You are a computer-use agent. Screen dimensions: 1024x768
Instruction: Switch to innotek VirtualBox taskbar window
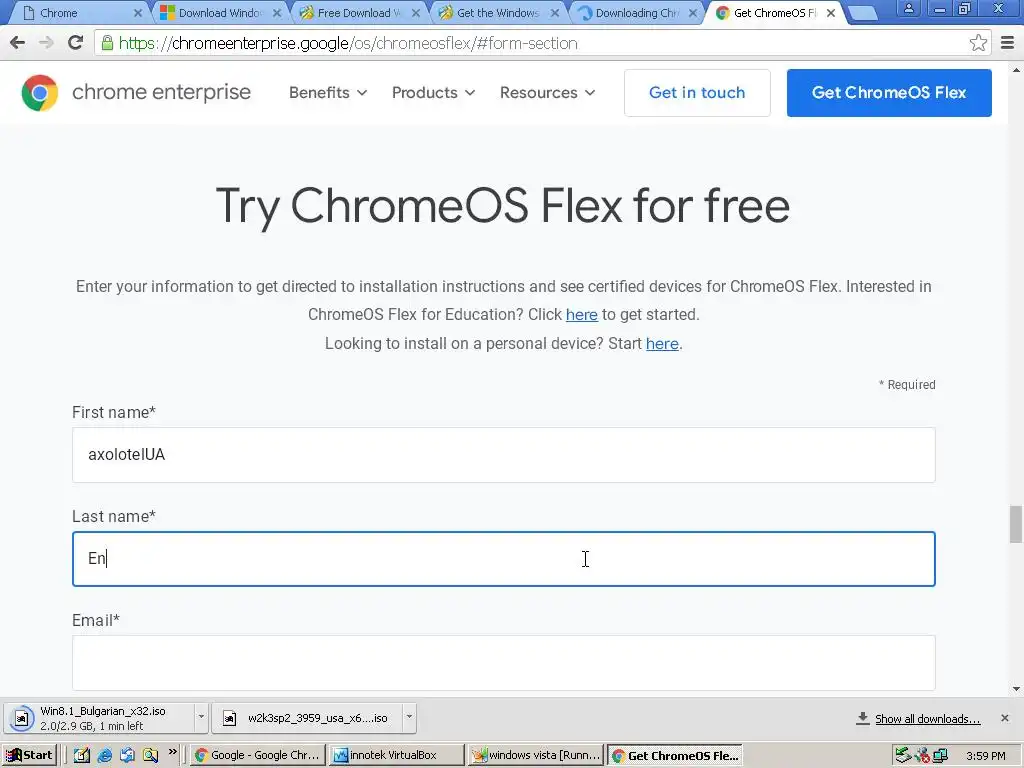[395, 755]
